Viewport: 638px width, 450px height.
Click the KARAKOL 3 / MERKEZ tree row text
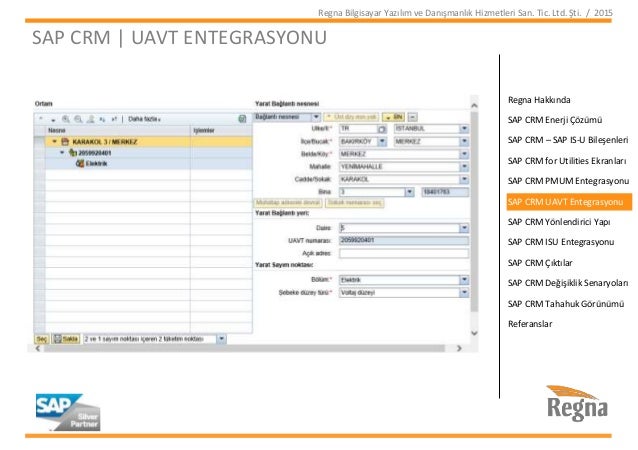(105, 142)
